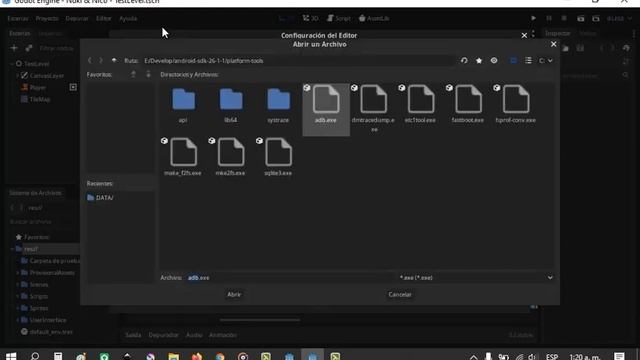Switch to list view

[x=528, y=60]
